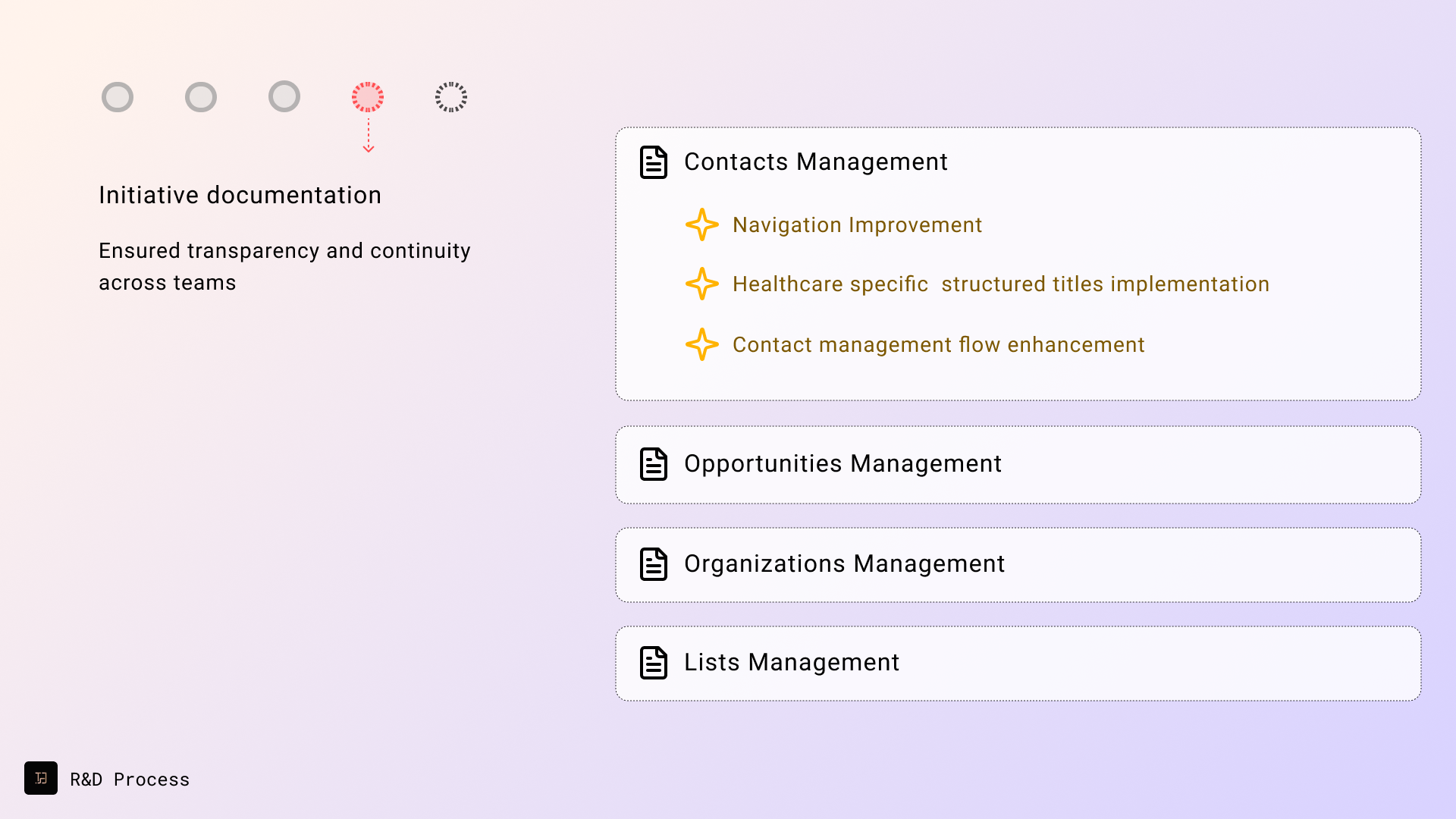Select the second gray step circle
Viewport: 1456px width, 819px height.
201,97
